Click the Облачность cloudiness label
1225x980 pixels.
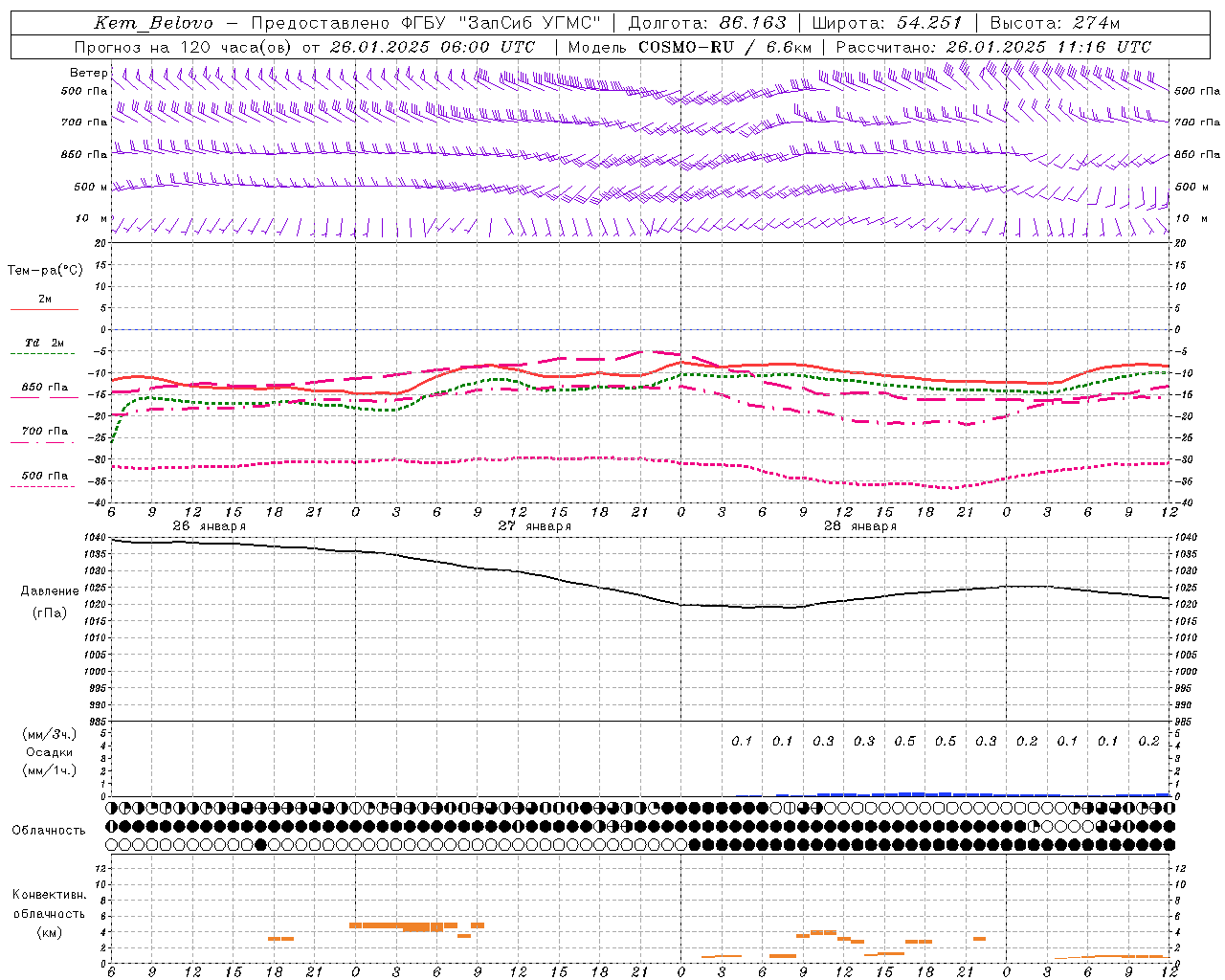pyautogui.click(x=49, y=831)
